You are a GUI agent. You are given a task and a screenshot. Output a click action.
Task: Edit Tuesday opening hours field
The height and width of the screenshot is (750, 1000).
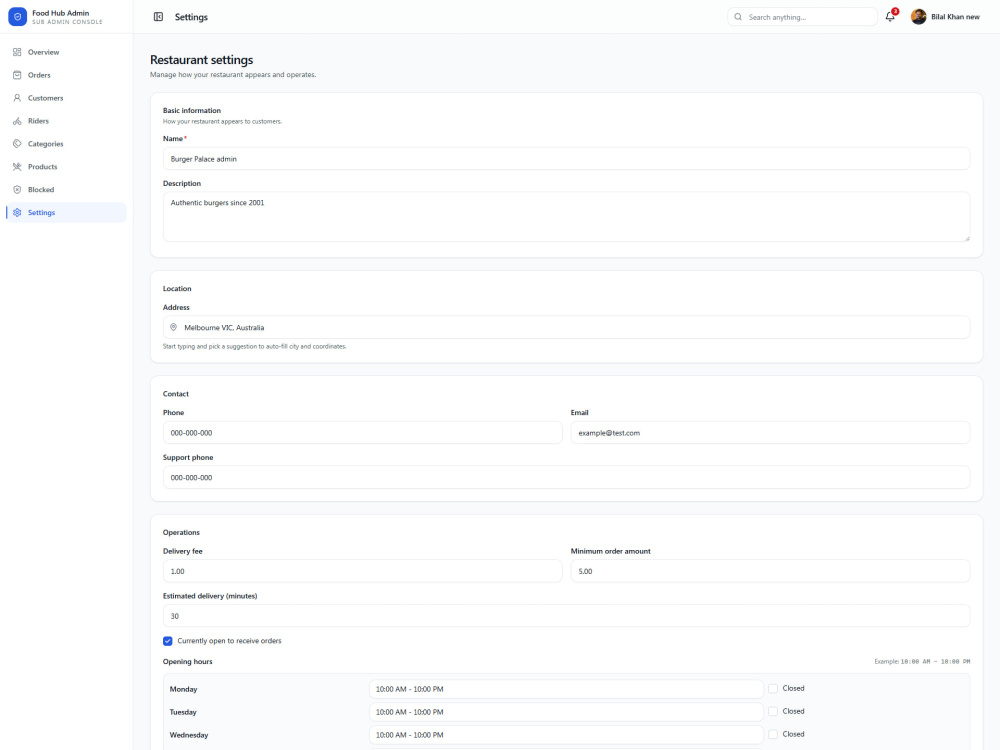pos(566,712)
